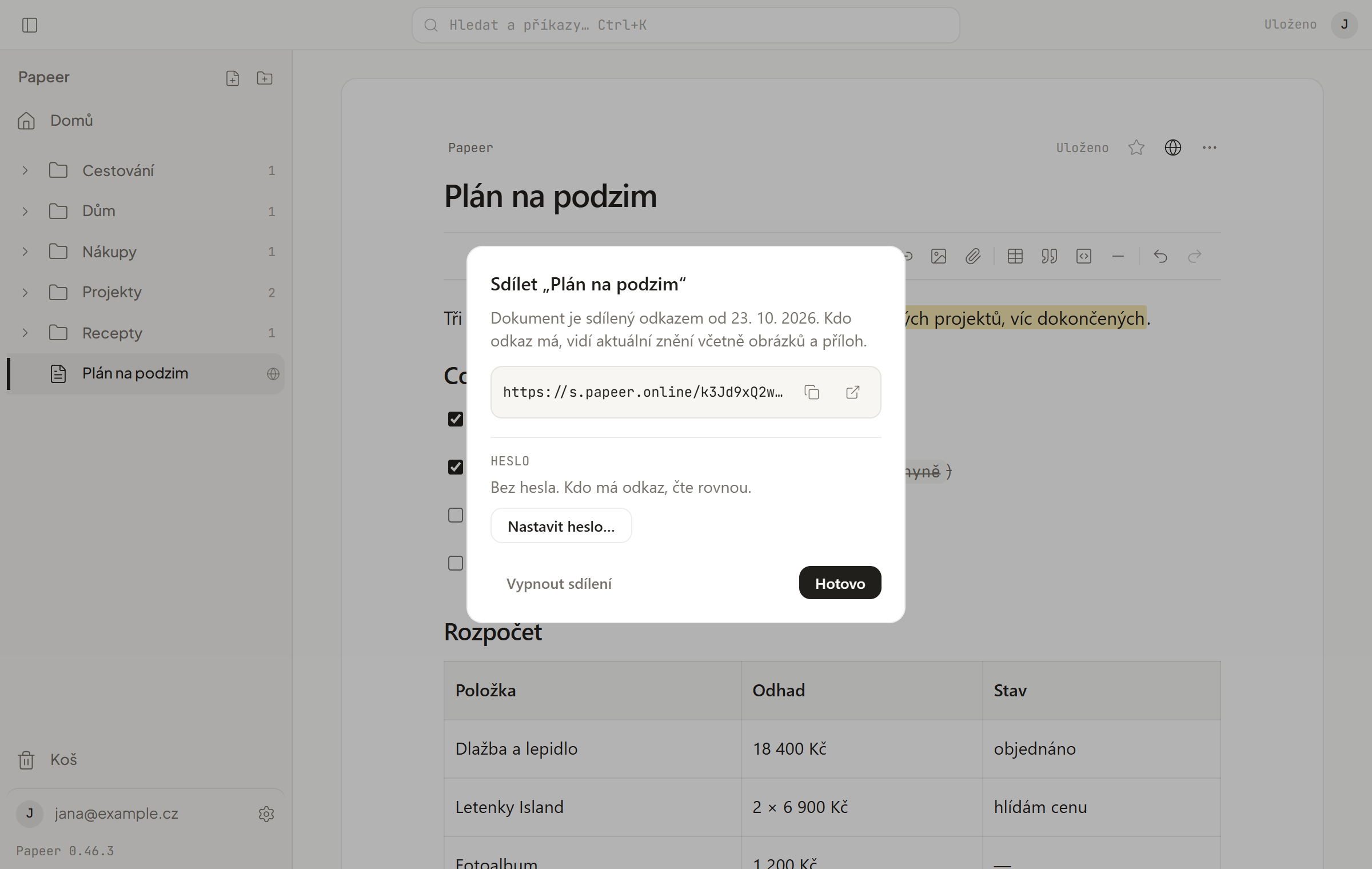Insert table toolbar icon
The image size is (1372, 869).
tap(1015, 256)
